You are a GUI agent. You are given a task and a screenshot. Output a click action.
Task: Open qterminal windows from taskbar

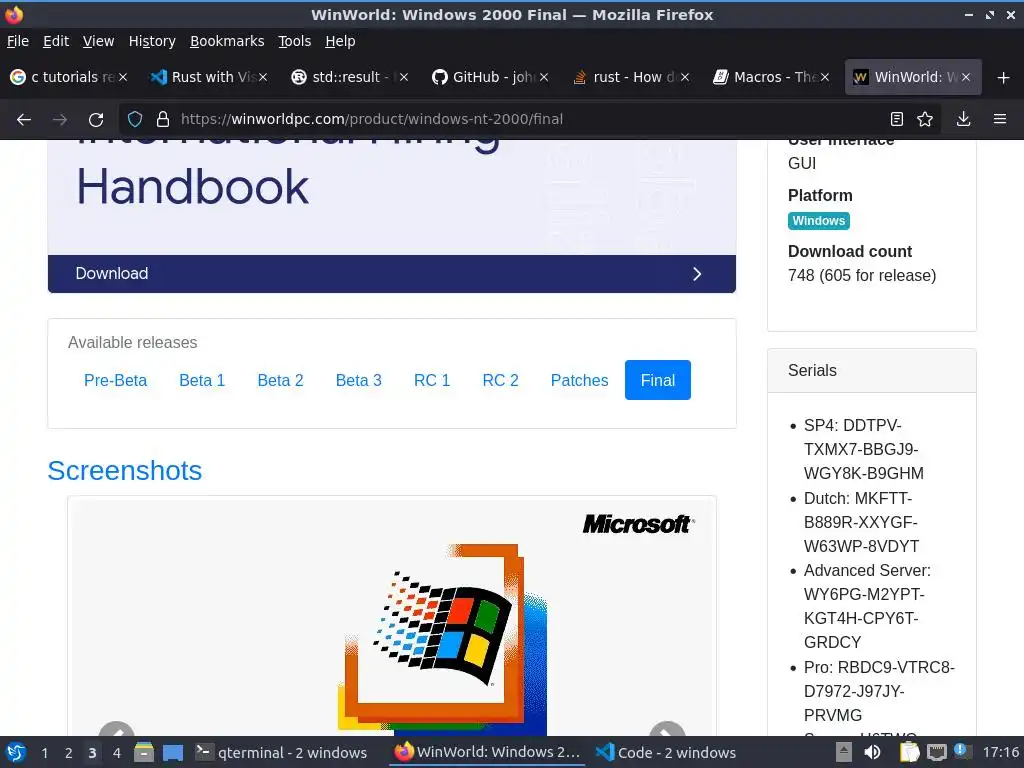281,752
